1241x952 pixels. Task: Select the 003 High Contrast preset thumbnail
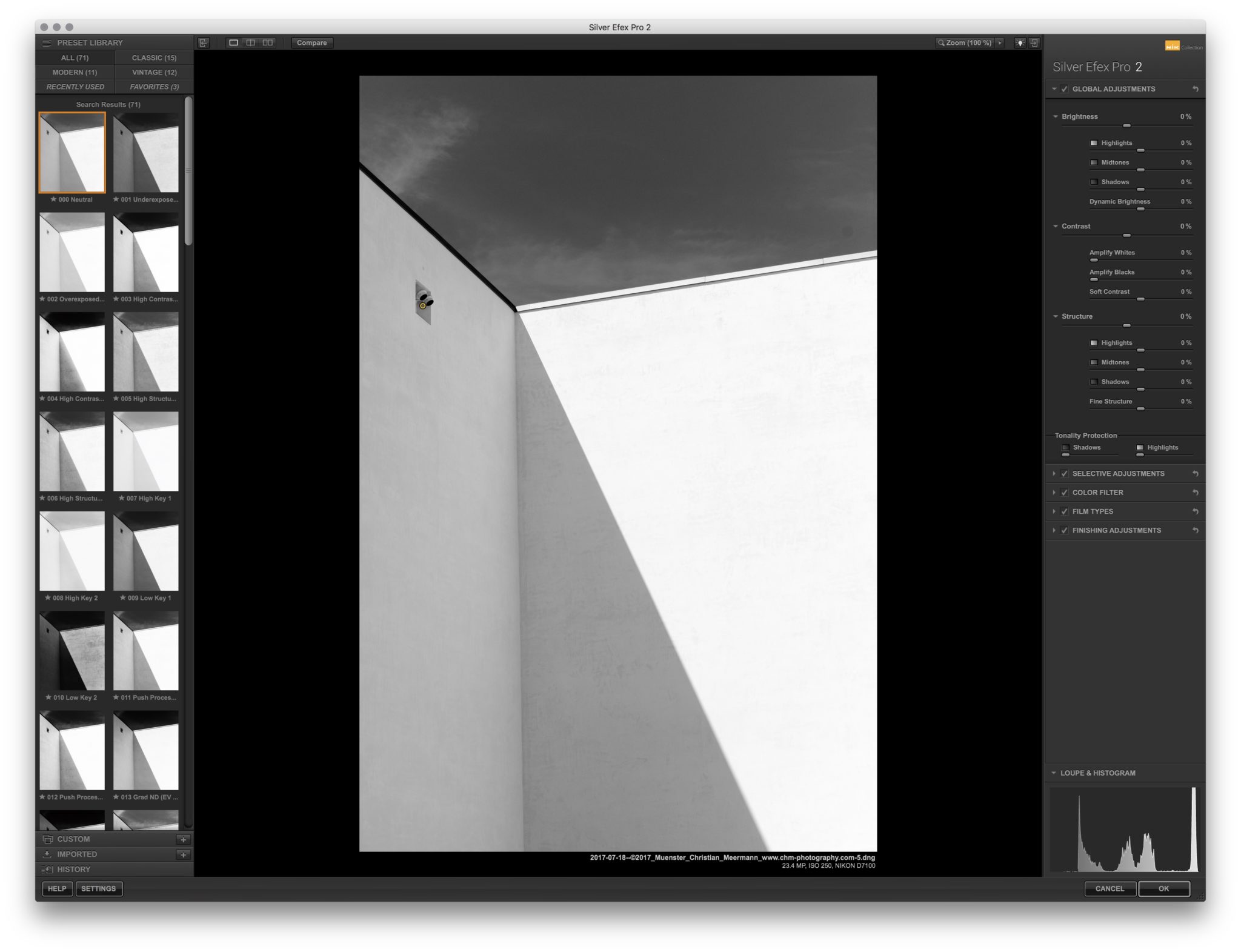tap(146, 252)
